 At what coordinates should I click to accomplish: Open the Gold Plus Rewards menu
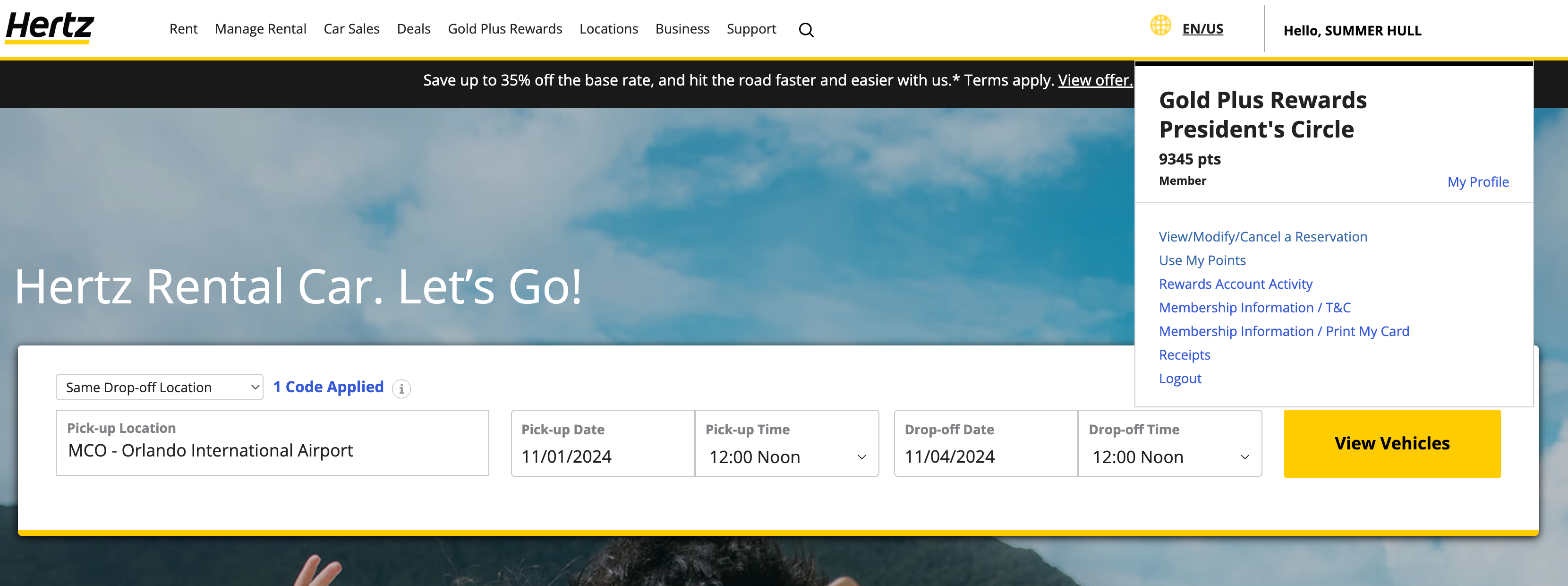click(x=504, y=29)
